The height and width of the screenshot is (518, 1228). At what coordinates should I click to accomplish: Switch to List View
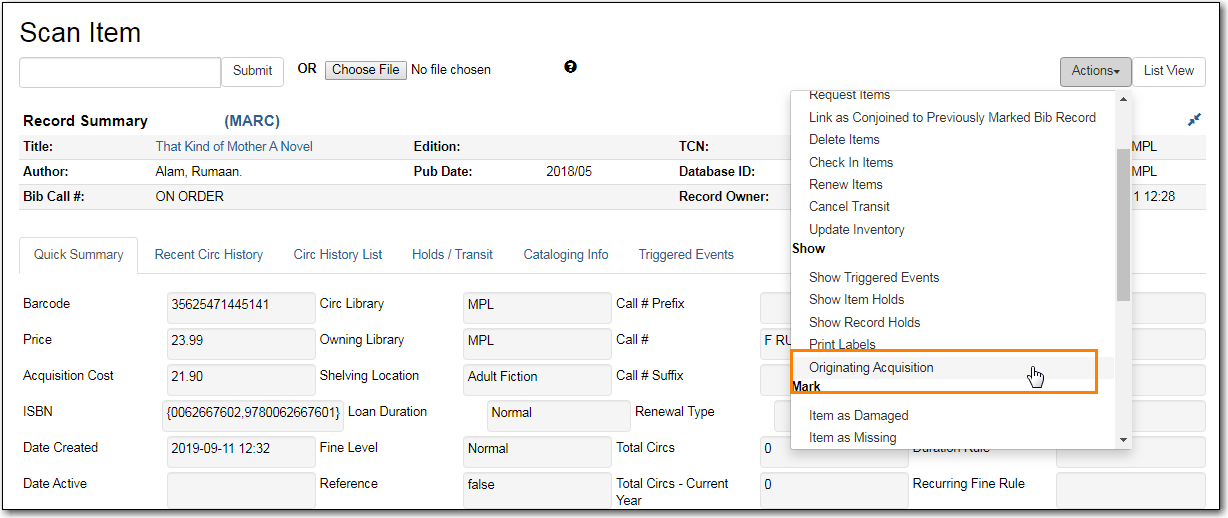1168,71
